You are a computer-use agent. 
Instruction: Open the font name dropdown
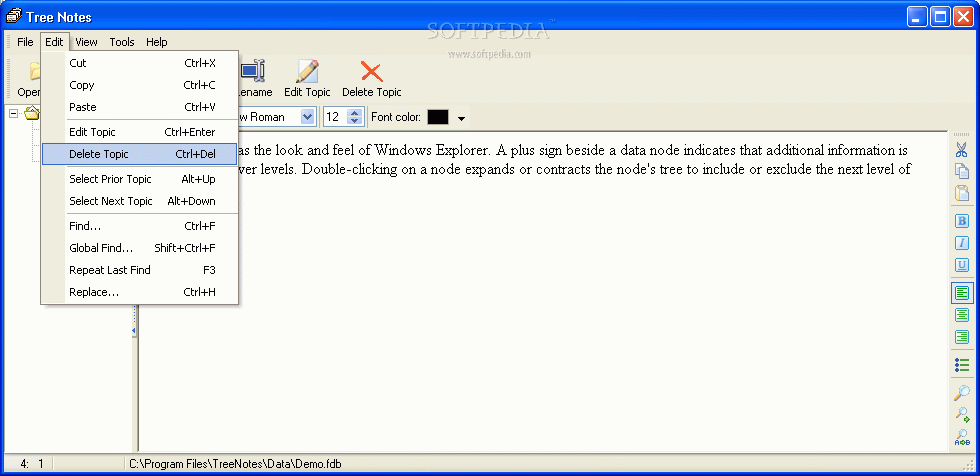pos(308,117)
